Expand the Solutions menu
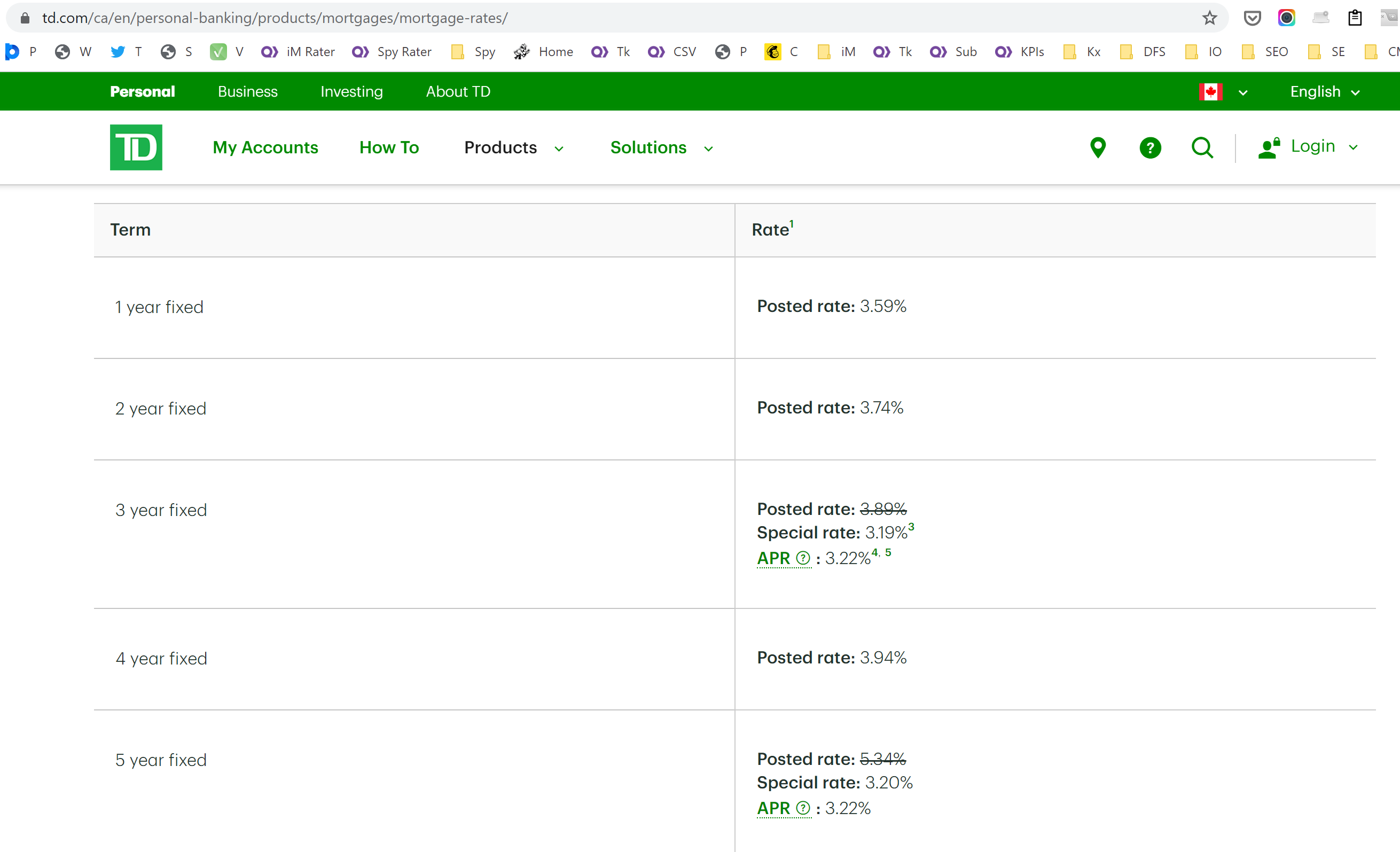The image size is (1400, 852). click(661, 148)
